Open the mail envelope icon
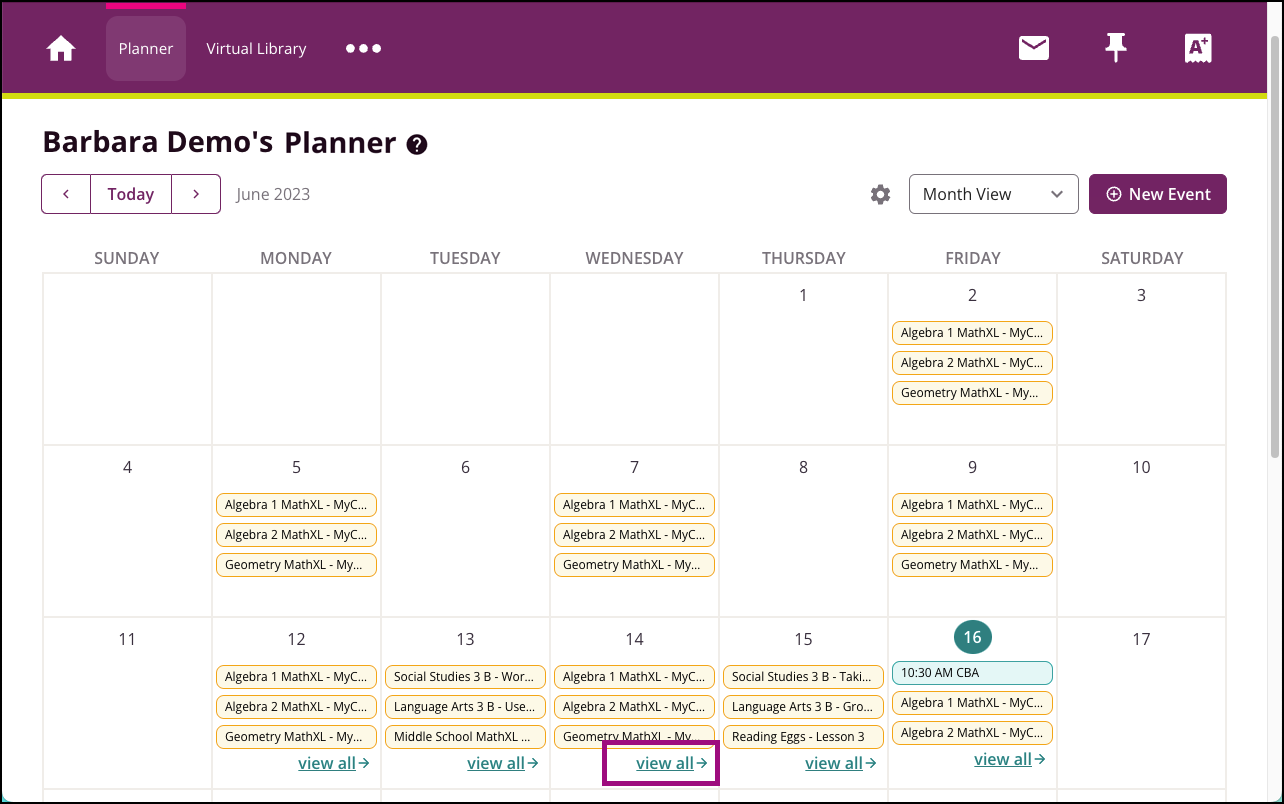The width and height of the screenshot is (1284, 804). click(x=1033, y=47)
